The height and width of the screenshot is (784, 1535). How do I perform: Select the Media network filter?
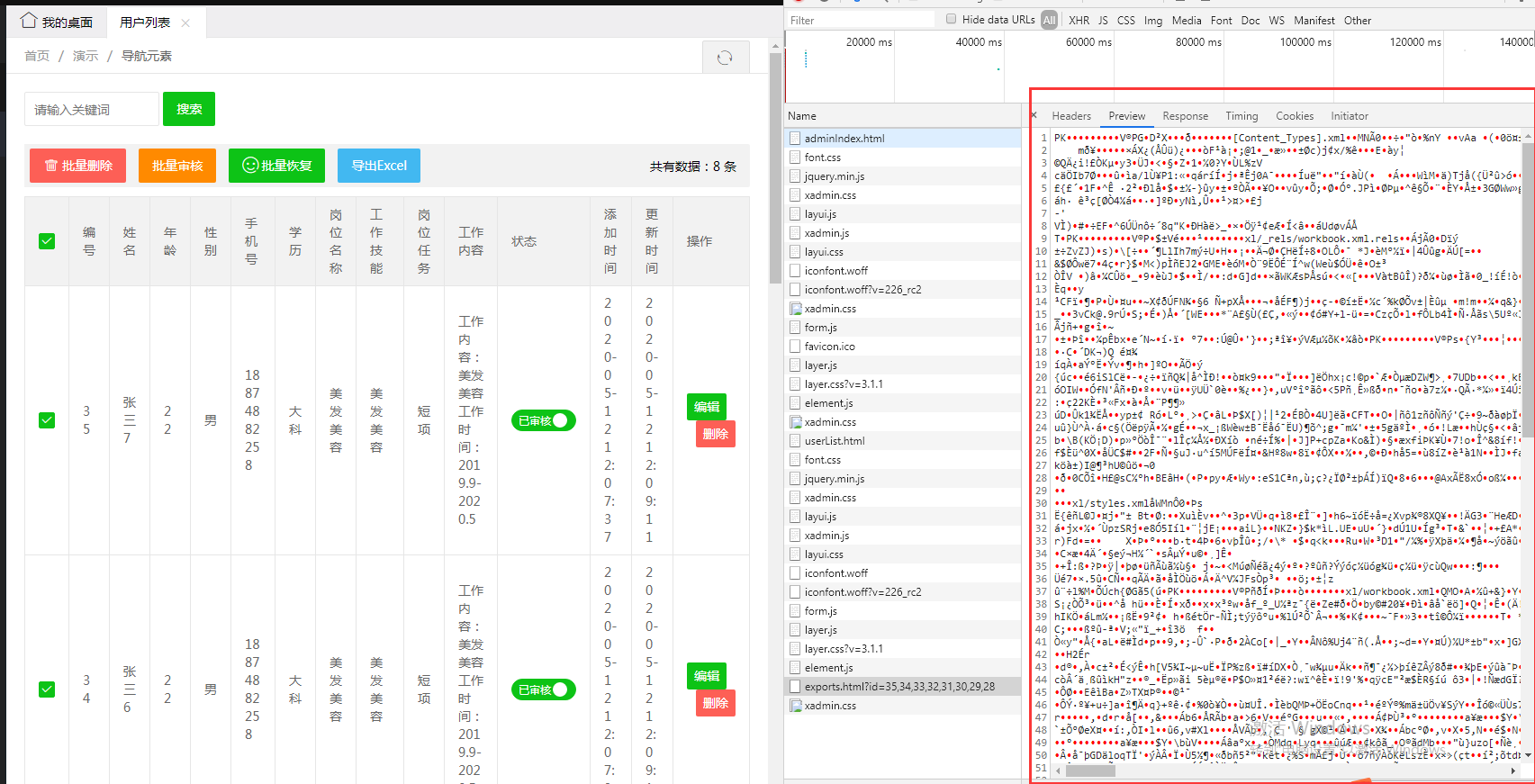click(1186, 20)
